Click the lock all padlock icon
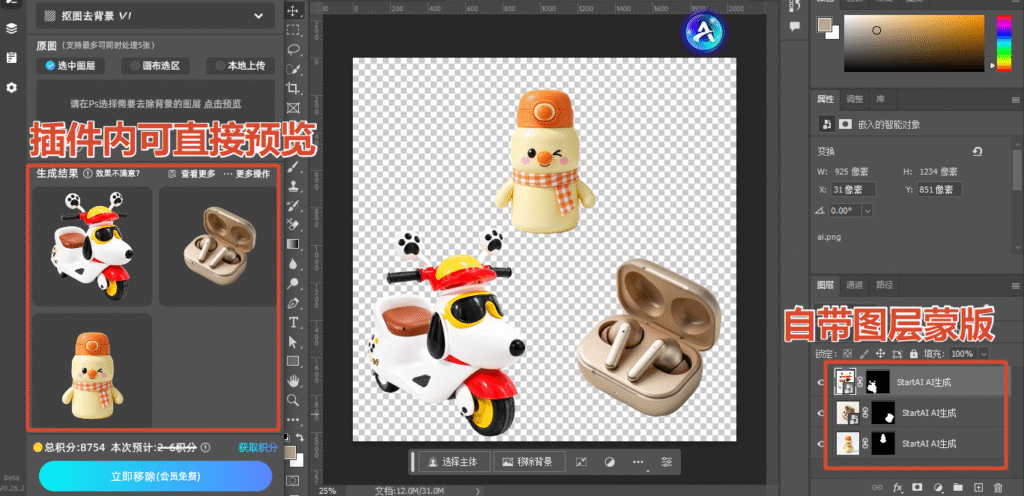The image size is (1024, 496). pyautogui.click(x=914, y=353)
